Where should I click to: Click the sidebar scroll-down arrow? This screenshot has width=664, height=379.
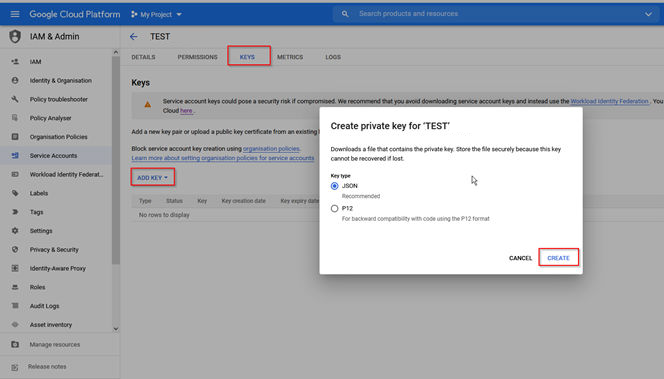[116, 329]
